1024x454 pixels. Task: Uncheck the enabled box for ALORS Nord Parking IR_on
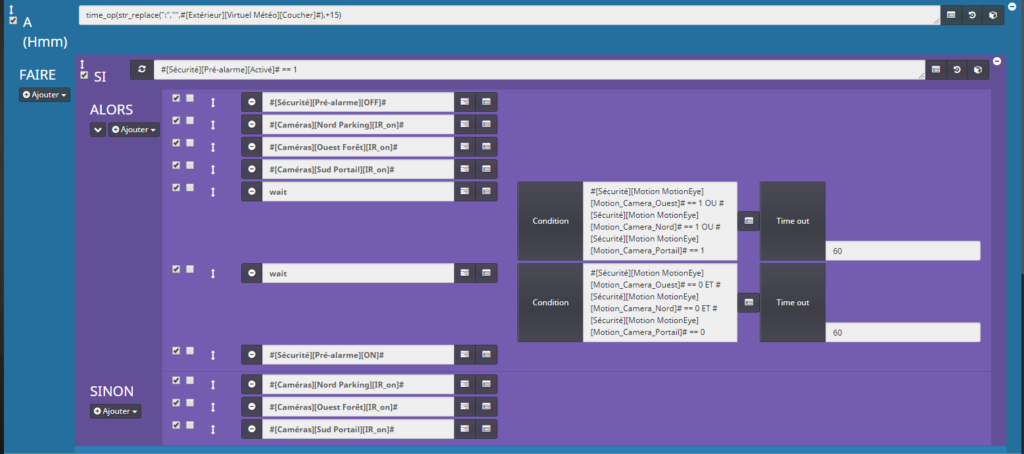click(176, 120)
